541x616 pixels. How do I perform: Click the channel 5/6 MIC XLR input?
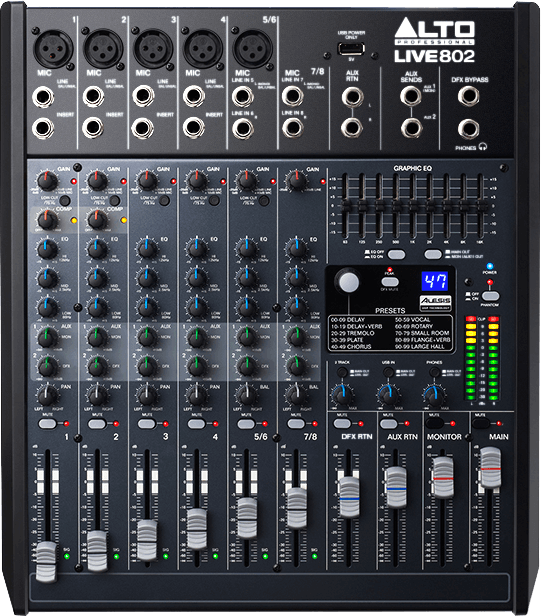252,49
